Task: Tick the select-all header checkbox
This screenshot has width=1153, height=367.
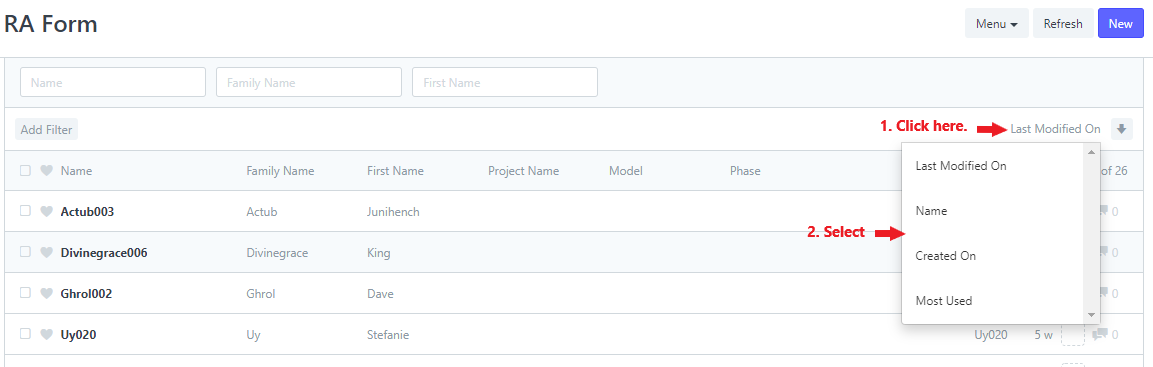Action: pyautogui.click(x=25, y=170)
